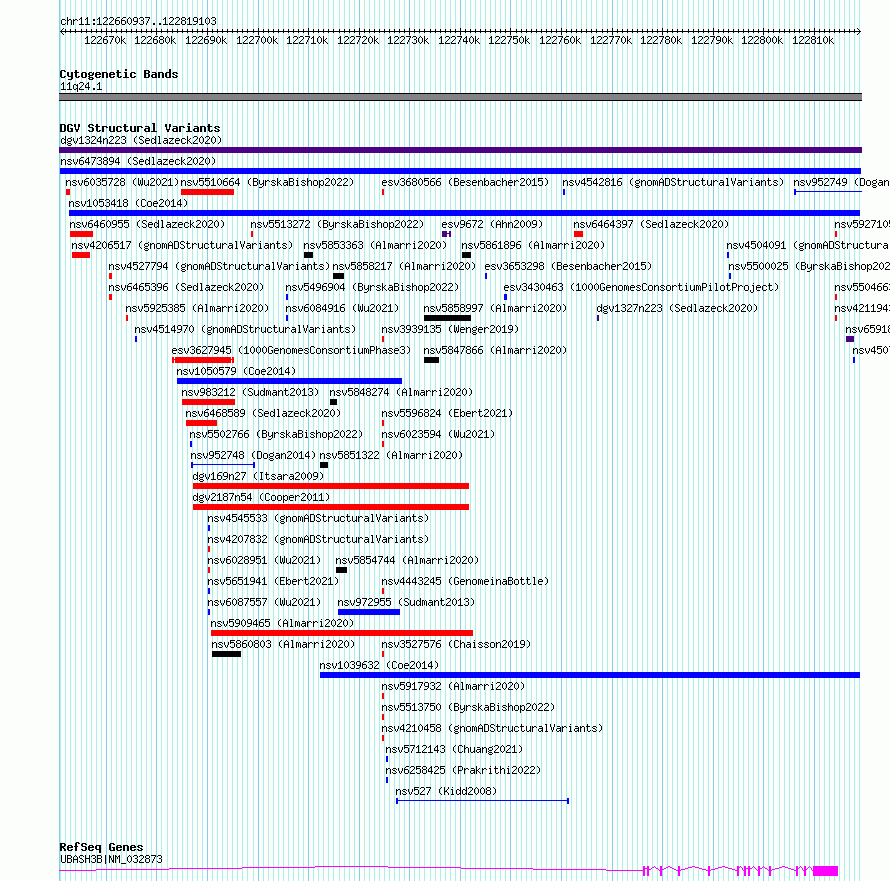Screen dimensions: 890x881
Task: Open nsv5860803 (Almarri2020) variant
Action: (283, 644)
